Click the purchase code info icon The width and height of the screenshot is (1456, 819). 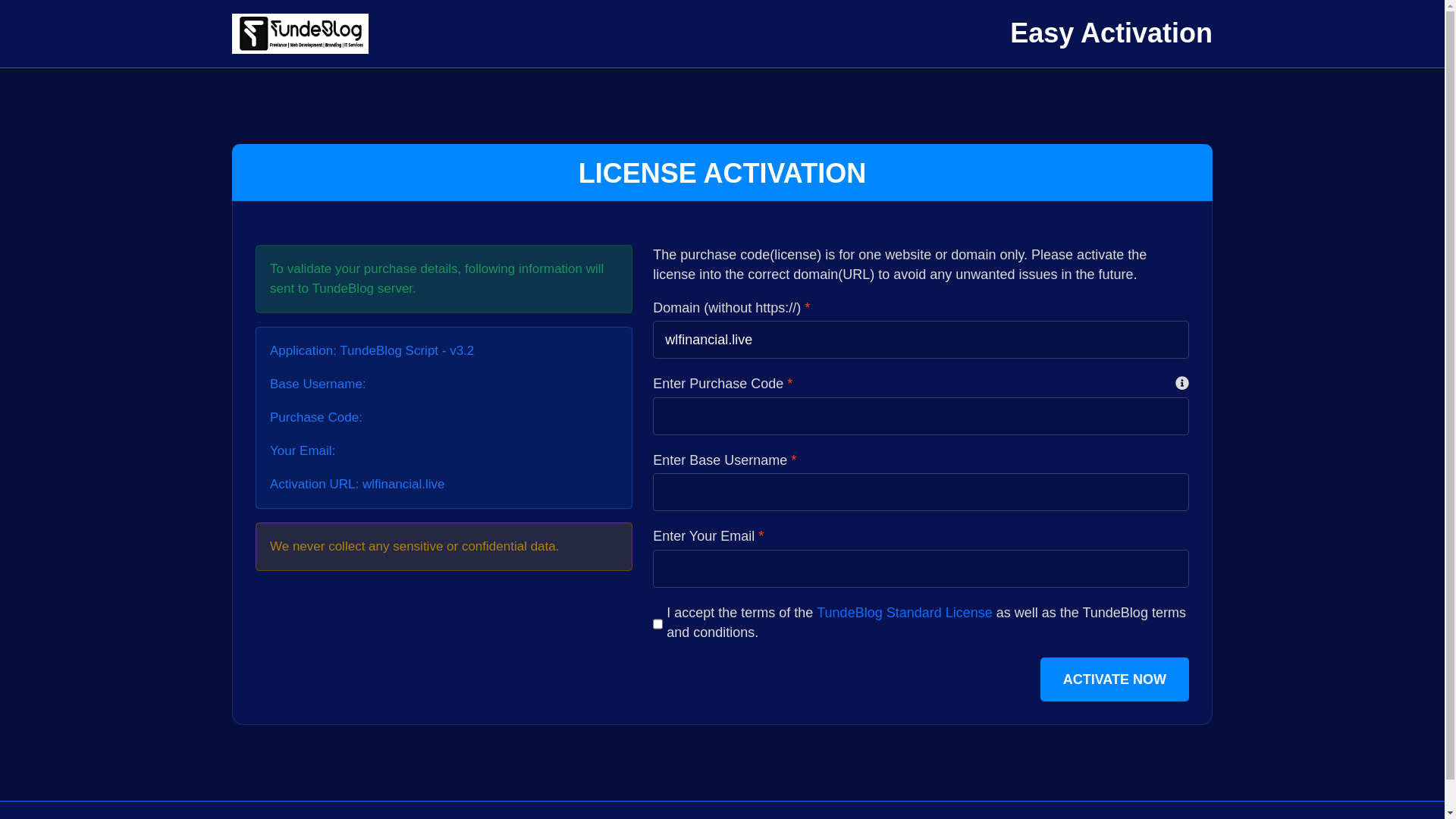(x=1181, y=383)
